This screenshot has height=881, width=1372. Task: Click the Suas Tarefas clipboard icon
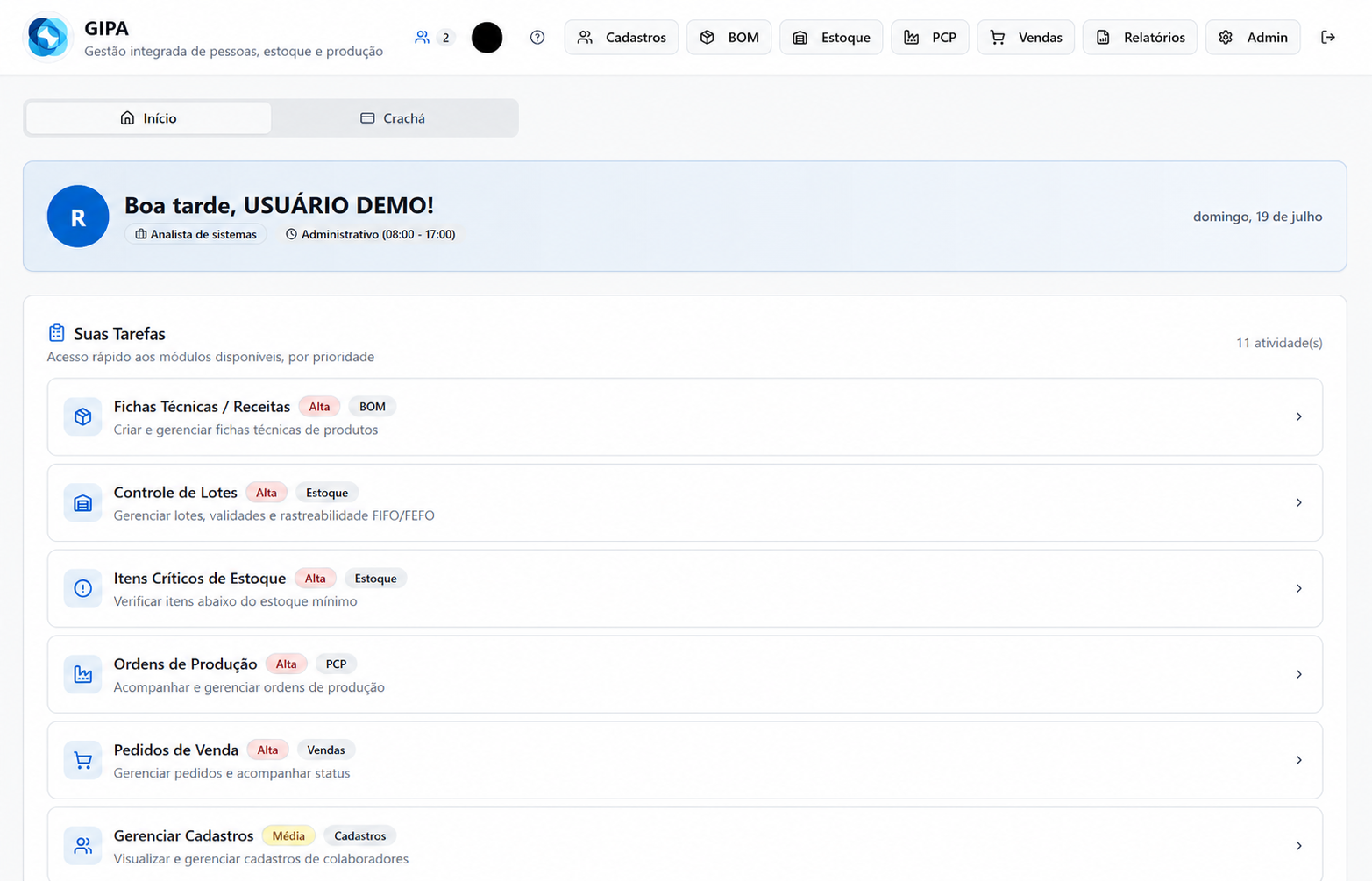point(57,333)
